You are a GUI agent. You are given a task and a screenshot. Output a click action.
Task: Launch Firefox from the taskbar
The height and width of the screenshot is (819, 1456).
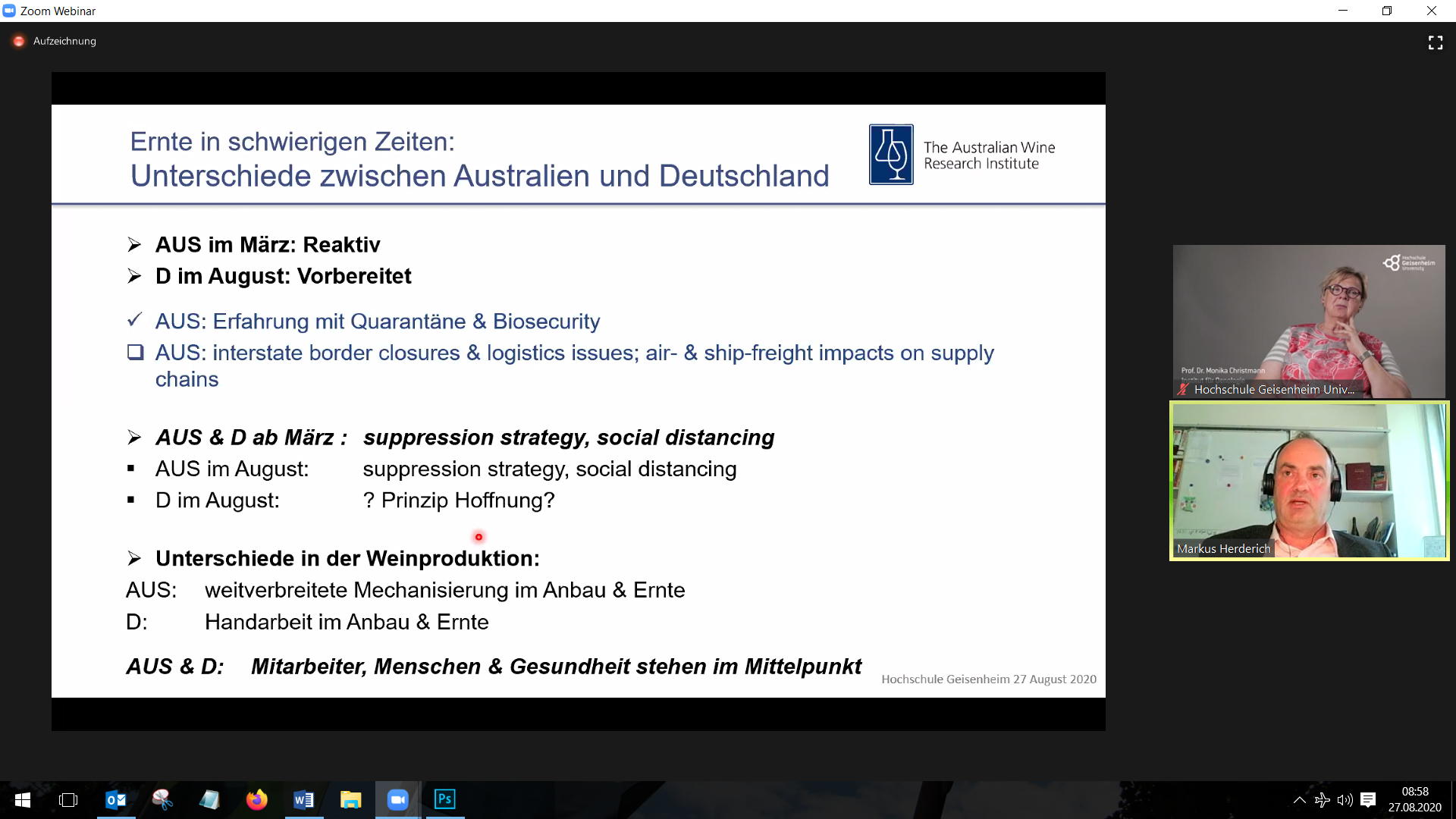(256, 800)
